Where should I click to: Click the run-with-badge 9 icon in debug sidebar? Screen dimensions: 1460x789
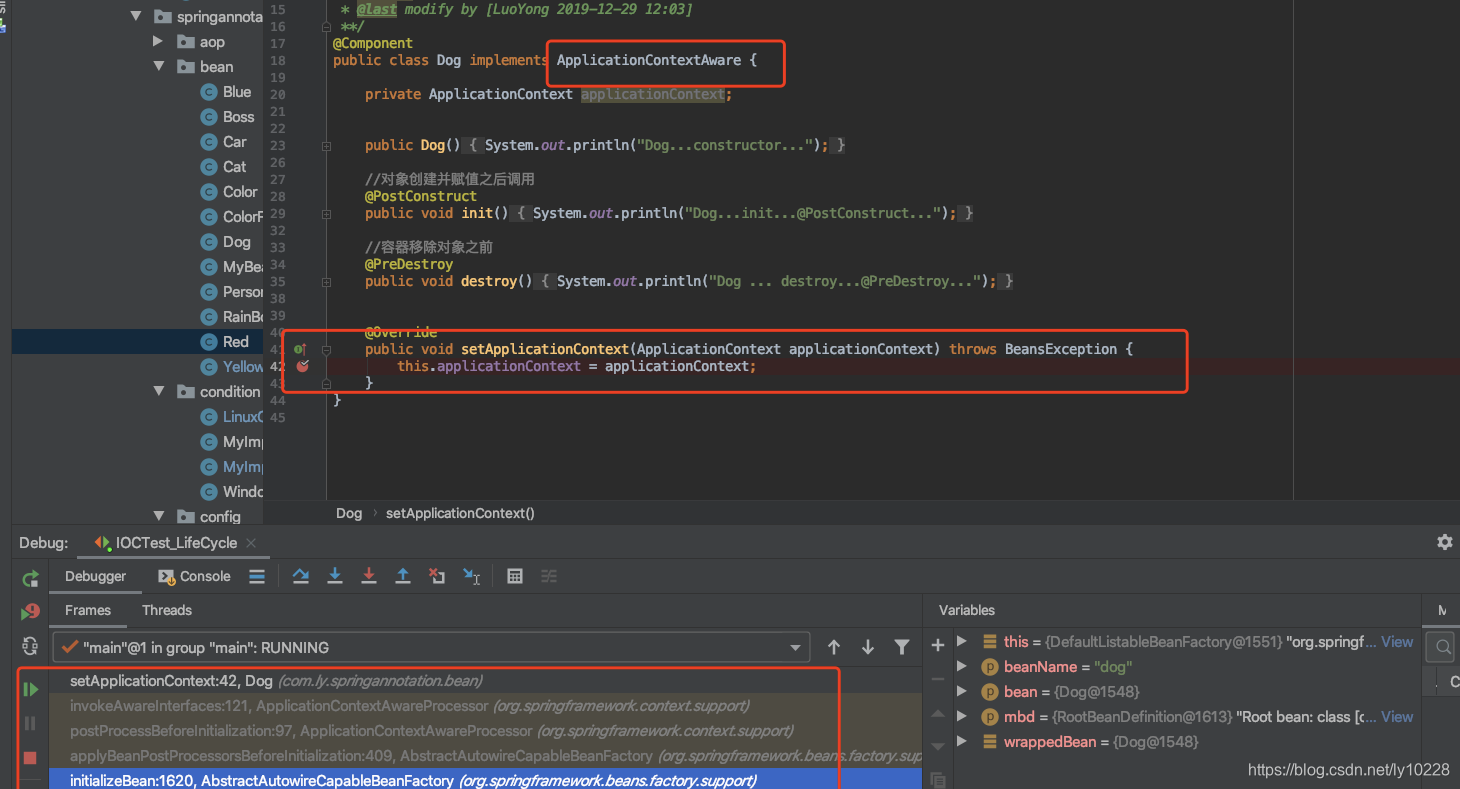click(31, 611)
